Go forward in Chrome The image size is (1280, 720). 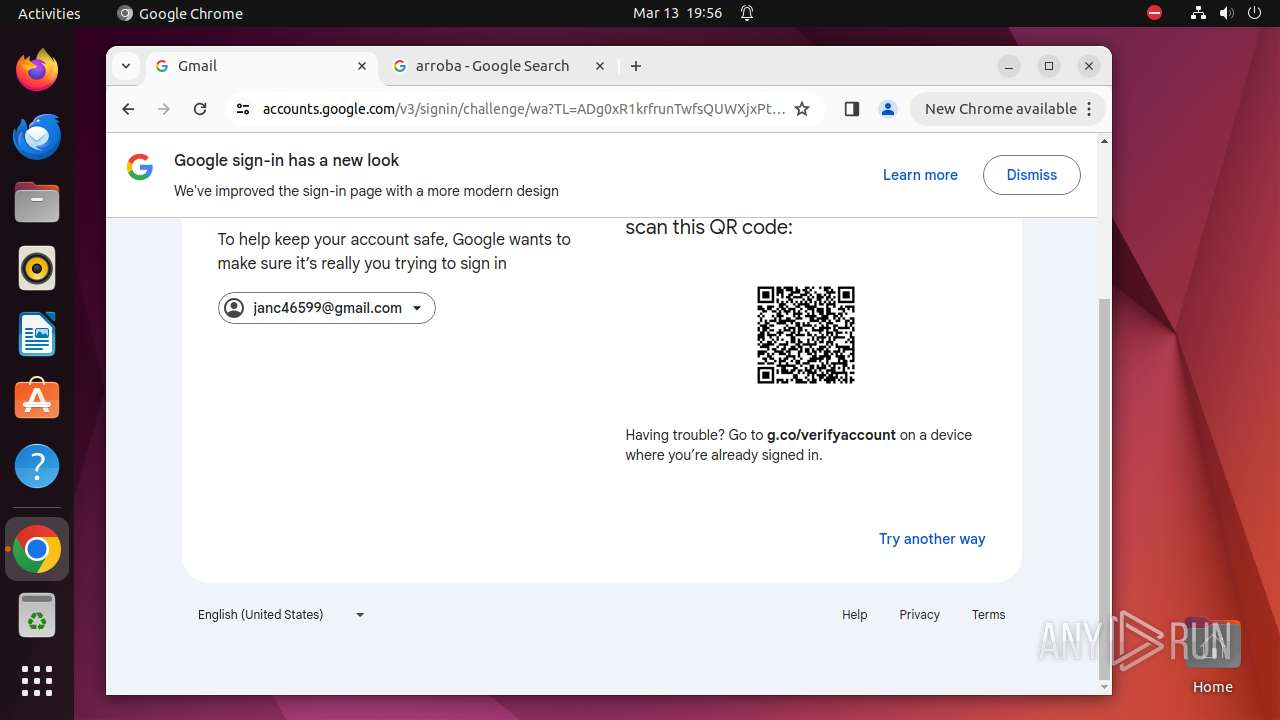pyautogui.click(x=164, y=109)
